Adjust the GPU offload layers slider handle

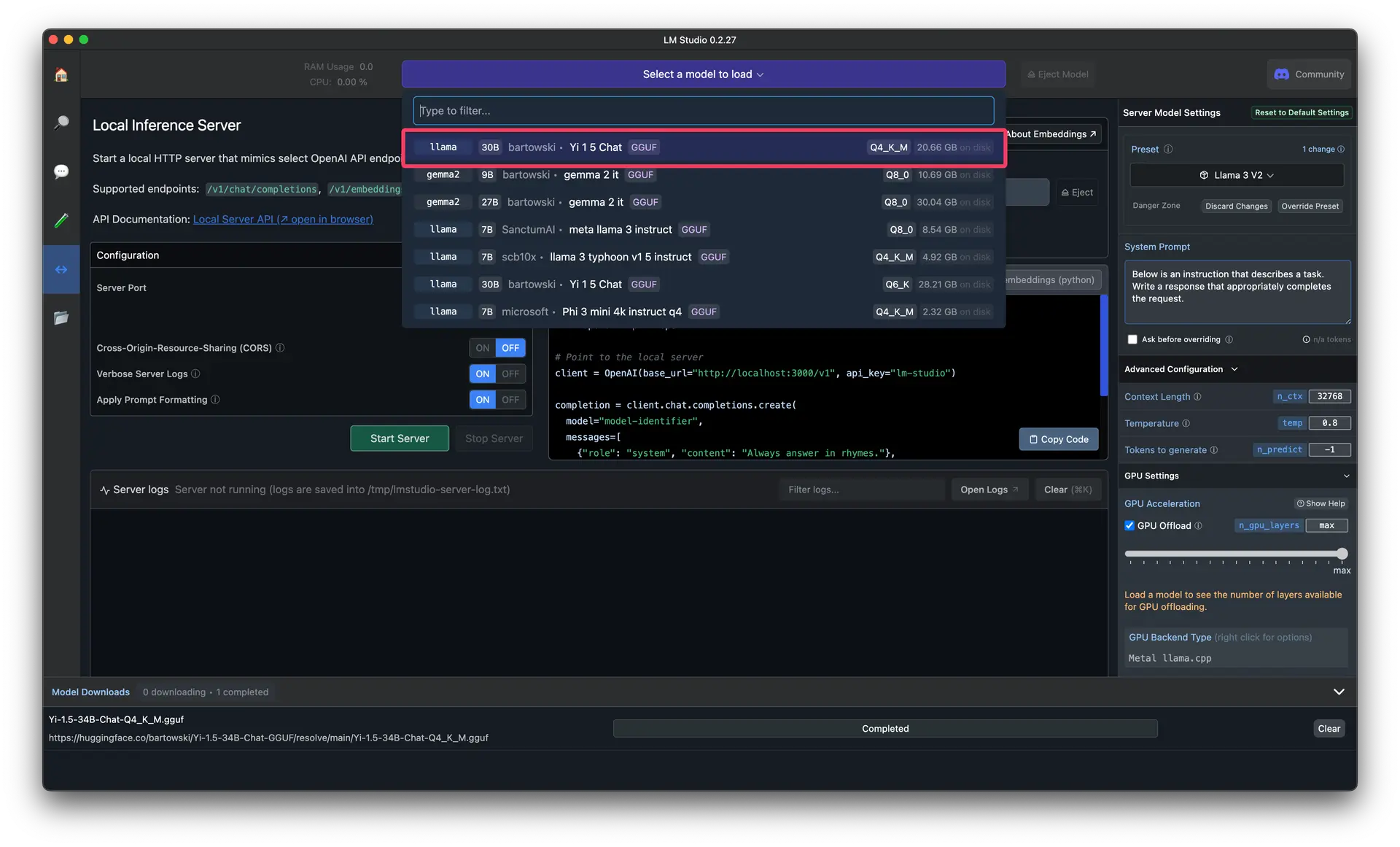click(1342, 554)
